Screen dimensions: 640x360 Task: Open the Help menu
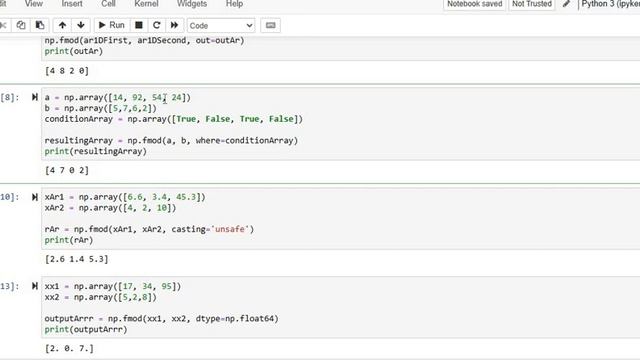234,4
